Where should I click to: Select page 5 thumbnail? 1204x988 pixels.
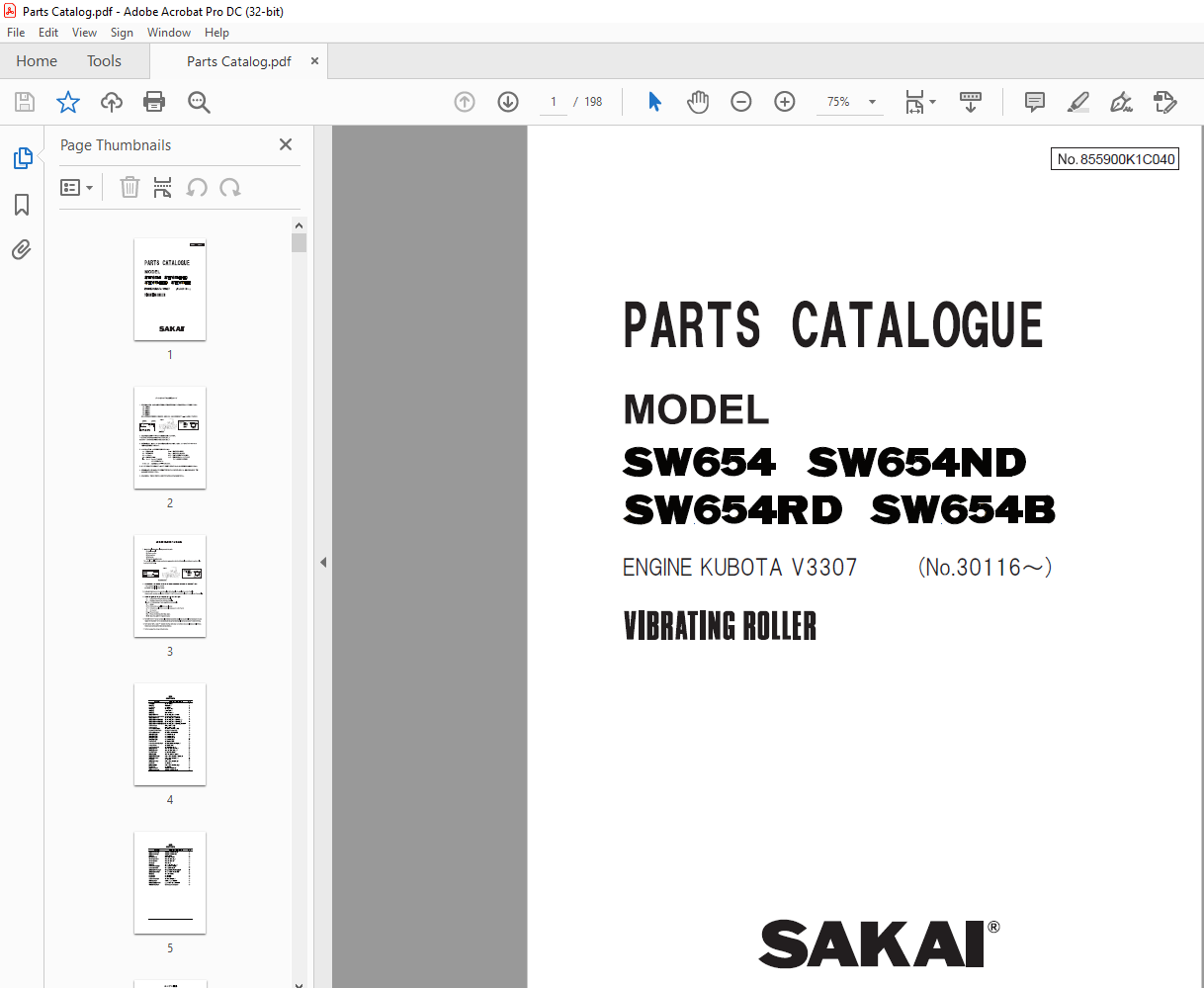(x=170, y=883)
